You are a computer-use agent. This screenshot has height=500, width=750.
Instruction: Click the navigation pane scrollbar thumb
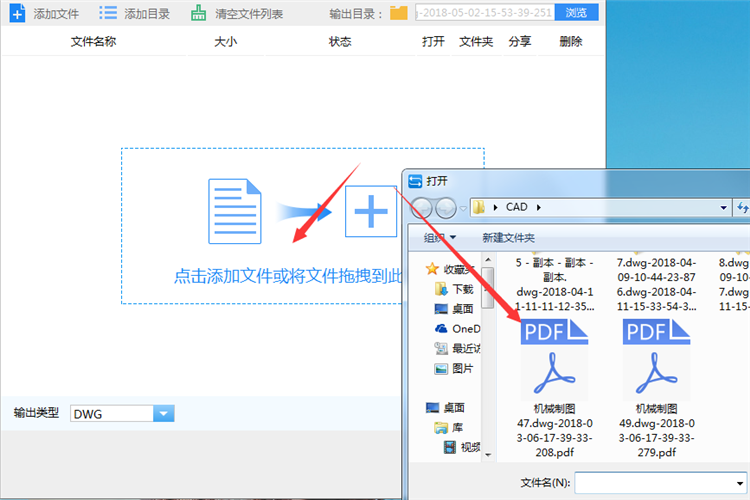(x=488, y=288)
